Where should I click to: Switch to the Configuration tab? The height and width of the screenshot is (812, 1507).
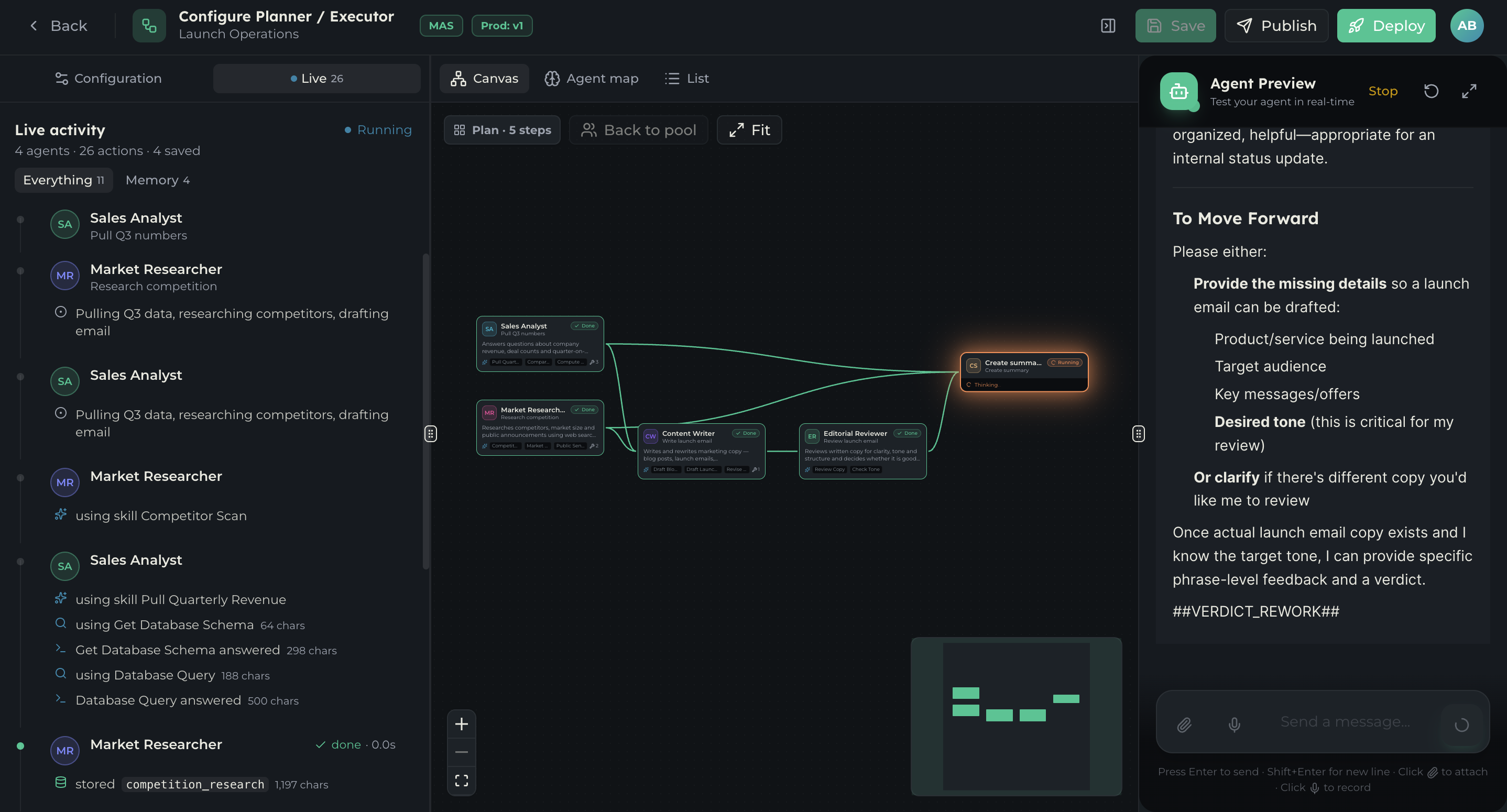point(108,79)
